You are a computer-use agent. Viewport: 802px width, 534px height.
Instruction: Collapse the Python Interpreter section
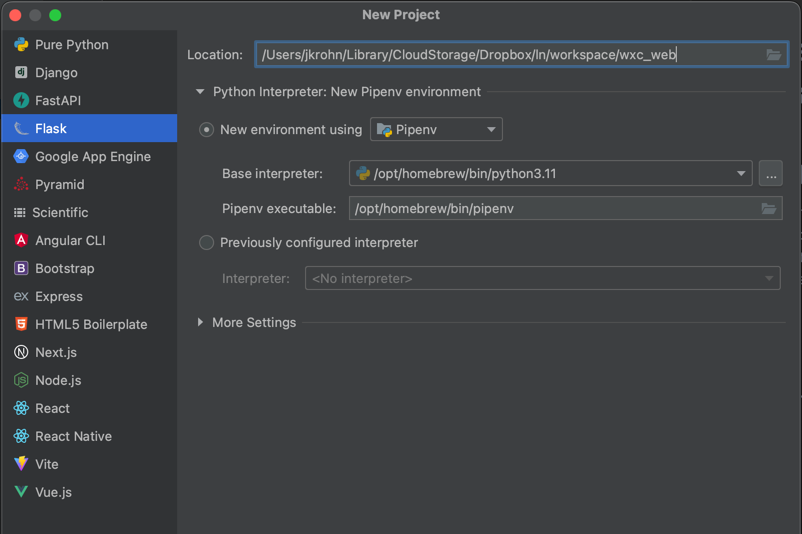pos(201,92)
